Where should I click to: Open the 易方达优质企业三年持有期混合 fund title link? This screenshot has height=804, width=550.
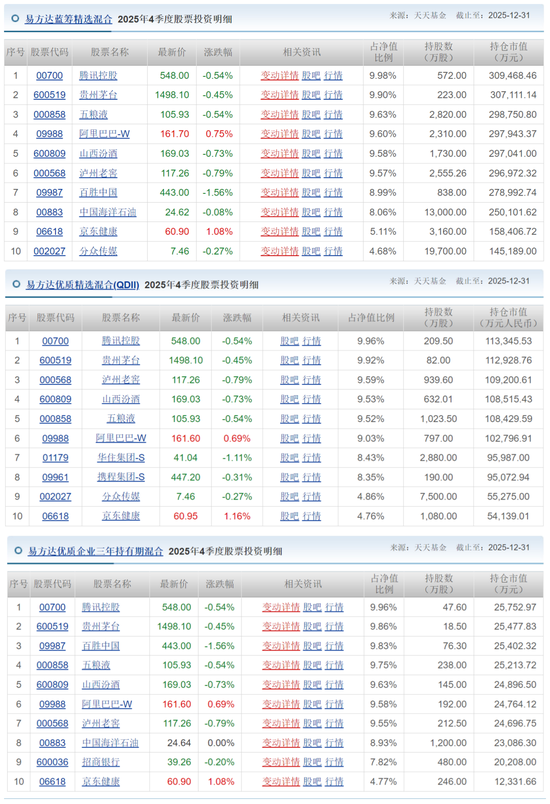95,551
